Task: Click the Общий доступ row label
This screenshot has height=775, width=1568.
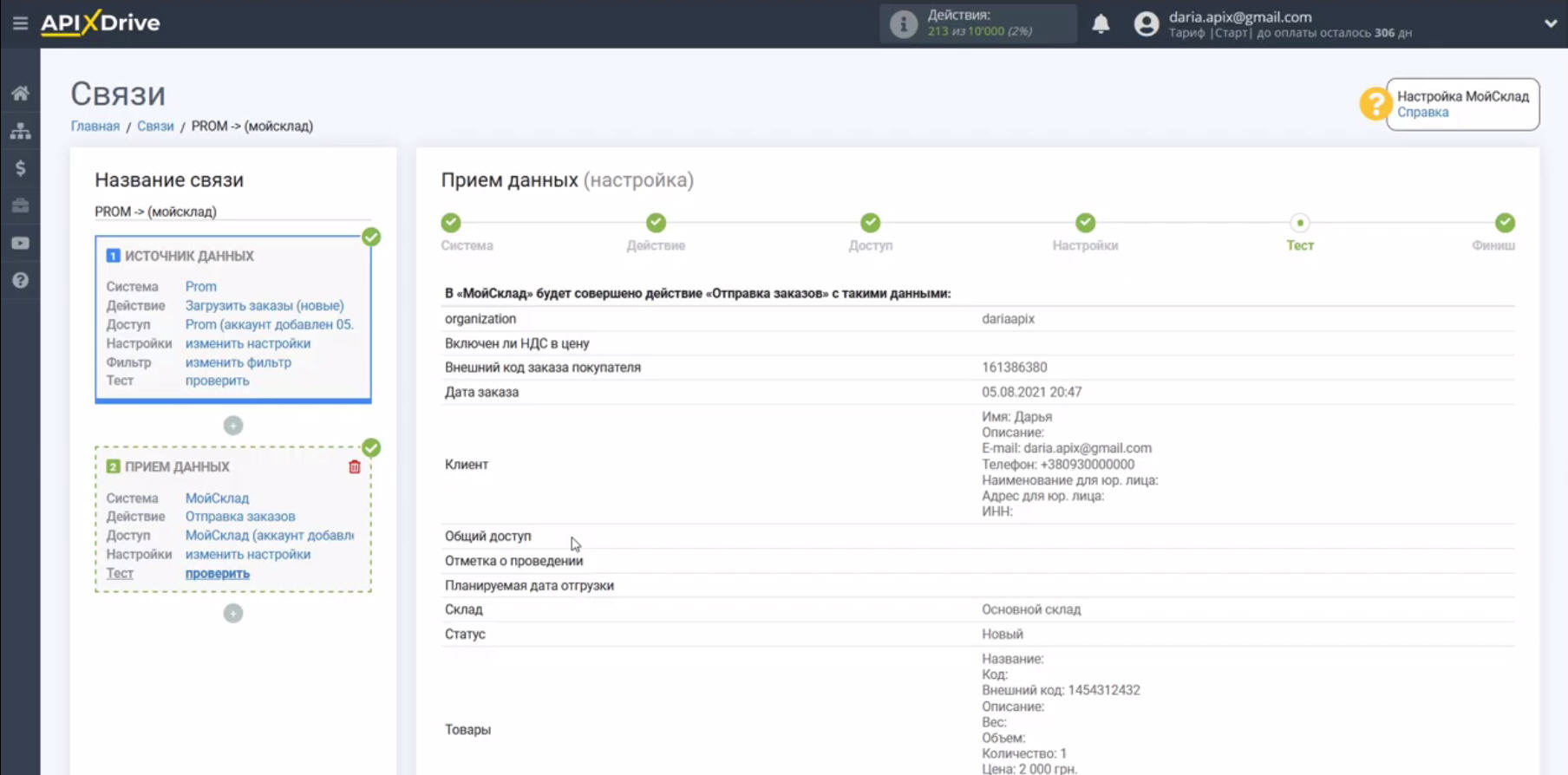Action: (x=488, y=536)
